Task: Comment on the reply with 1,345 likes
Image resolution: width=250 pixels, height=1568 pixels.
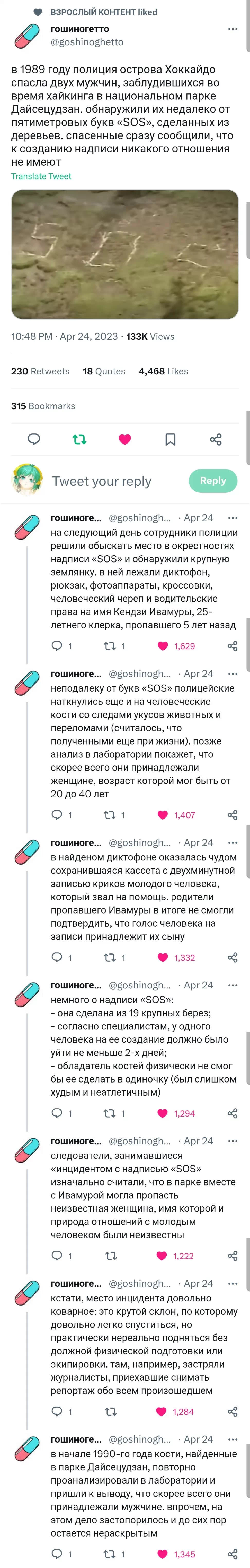Action: pyautogui.click(x=57, y=1554)
